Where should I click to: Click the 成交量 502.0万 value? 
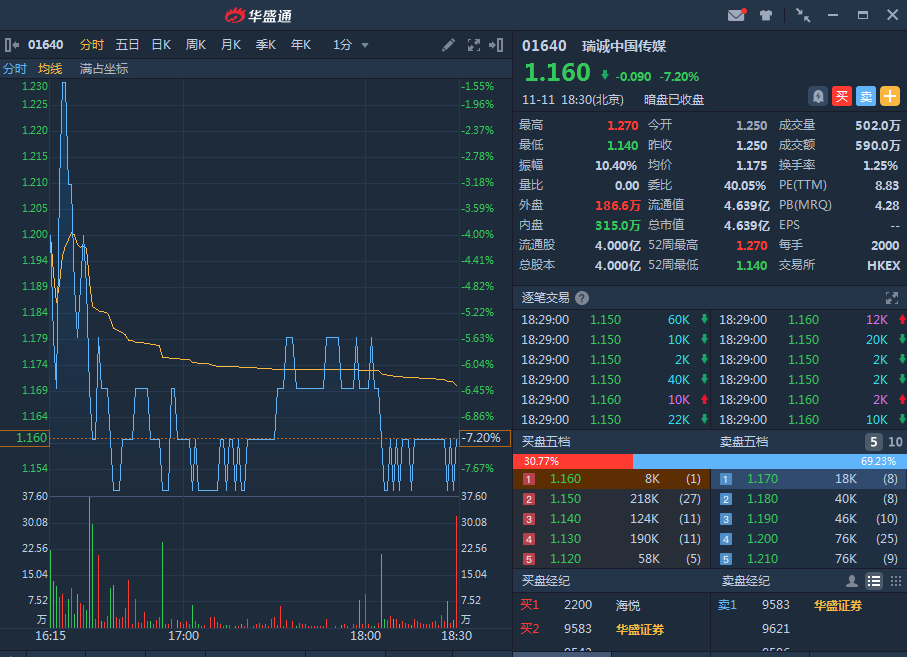coord(877,126)
